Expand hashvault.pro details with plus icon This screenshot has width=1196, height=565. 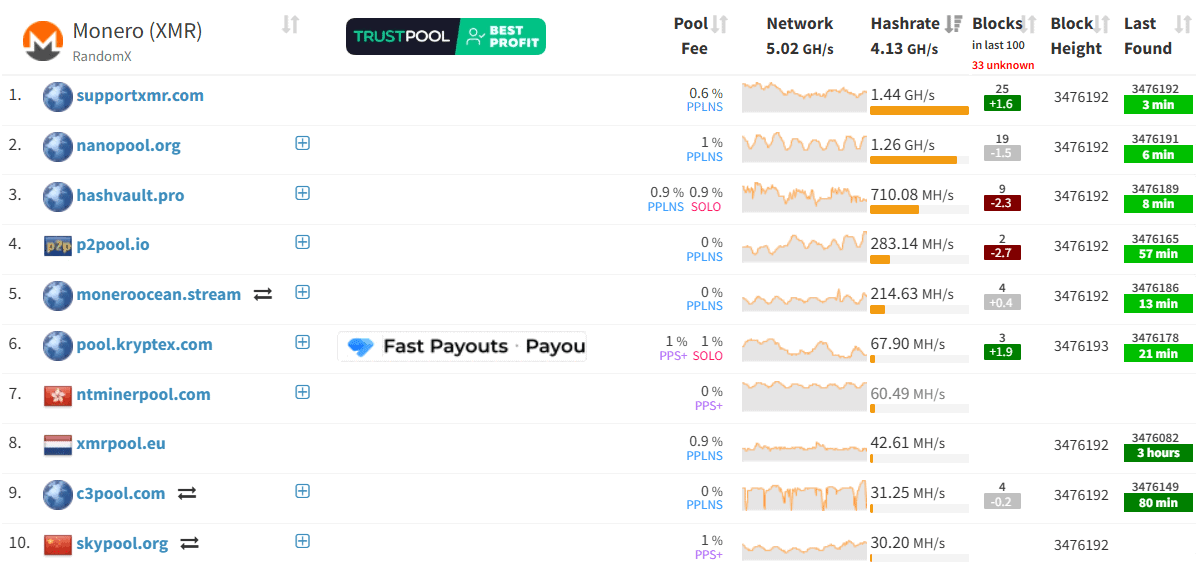click(x=303, y=193)
